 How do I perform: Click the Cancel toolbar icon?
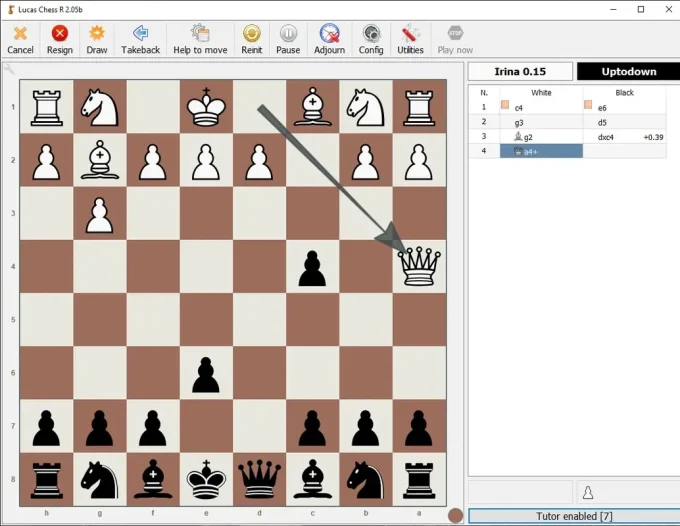[x=20, y=39]
